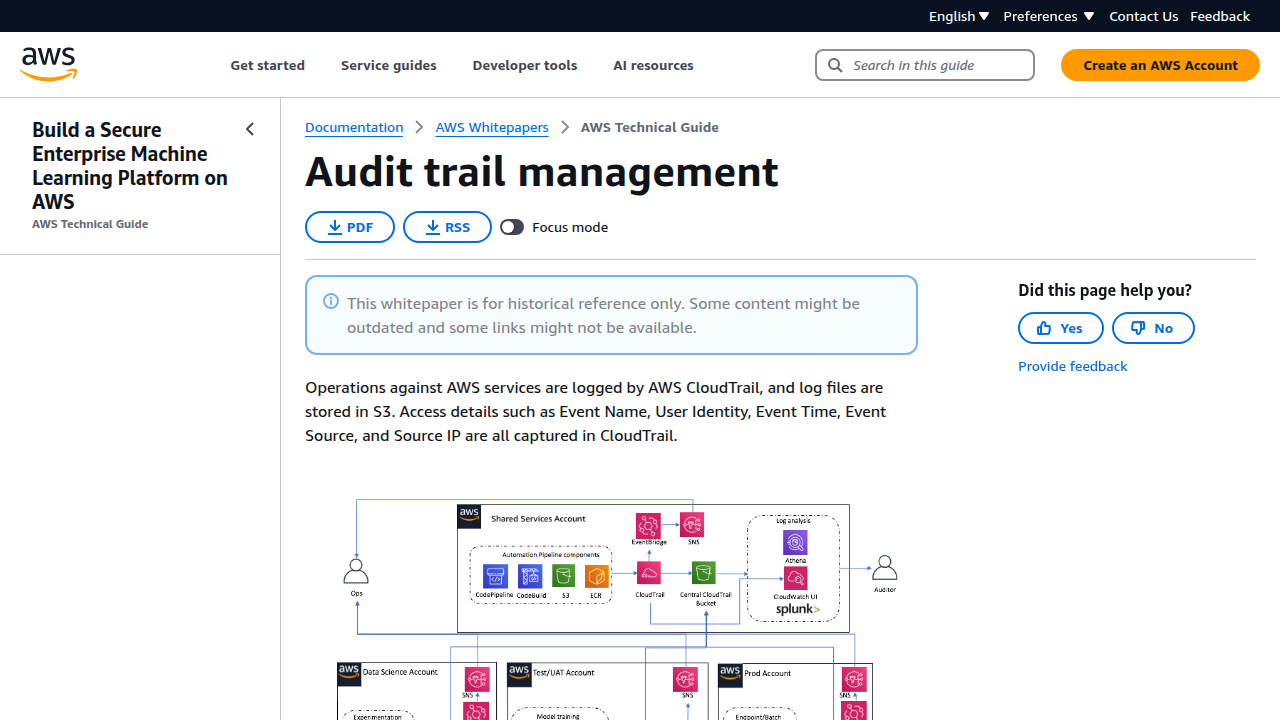Screen dimensions: 1280x720
Task: Click the thumbs down icon
Action: coord(1138,328)
